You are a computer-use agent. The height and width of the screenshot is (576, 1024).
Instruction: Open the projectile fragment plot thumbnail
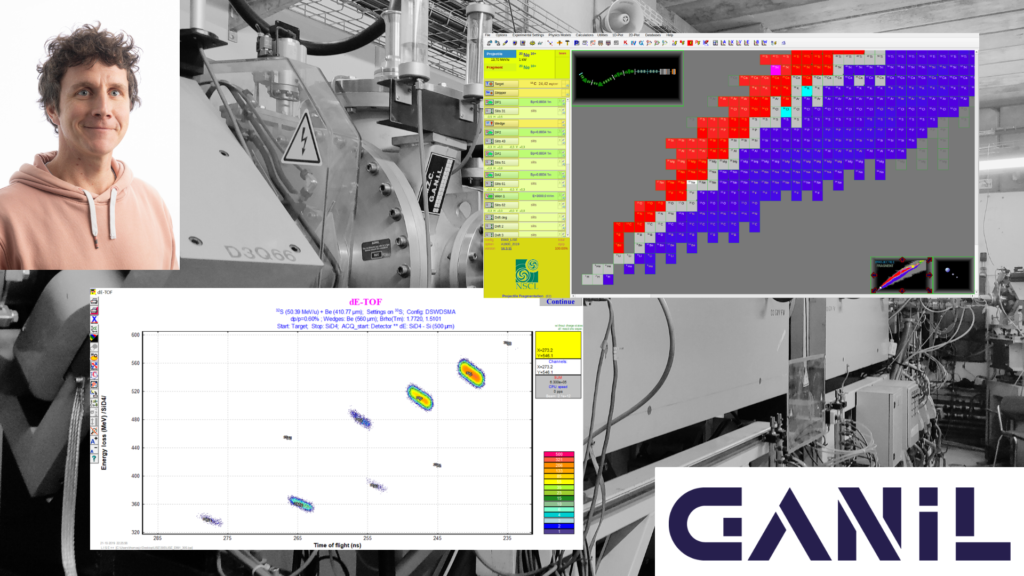897,274
